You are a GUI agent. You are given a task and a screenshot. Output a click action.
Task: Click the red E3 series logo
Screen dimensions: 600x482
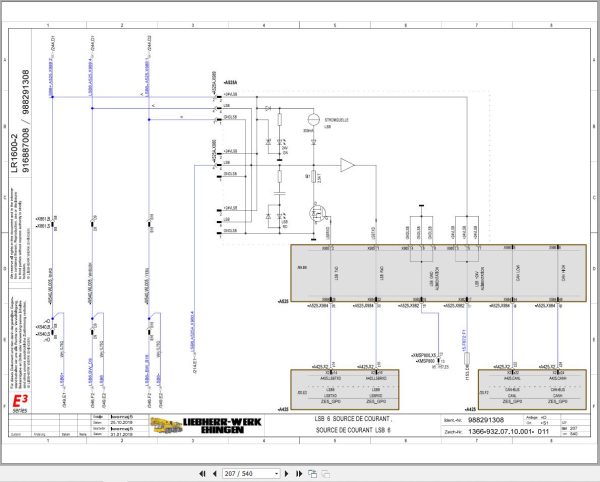coord(20,404)
